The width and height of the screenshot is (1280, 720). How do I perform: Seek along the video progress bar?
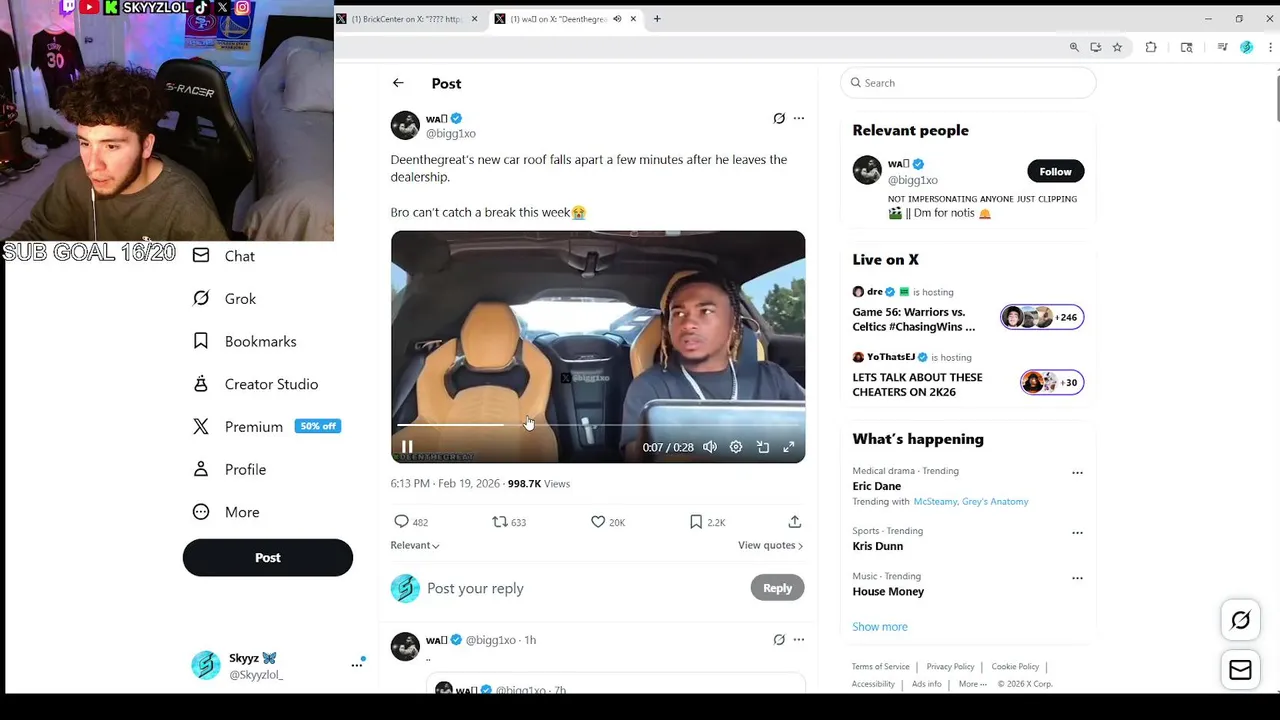point(597,425)
